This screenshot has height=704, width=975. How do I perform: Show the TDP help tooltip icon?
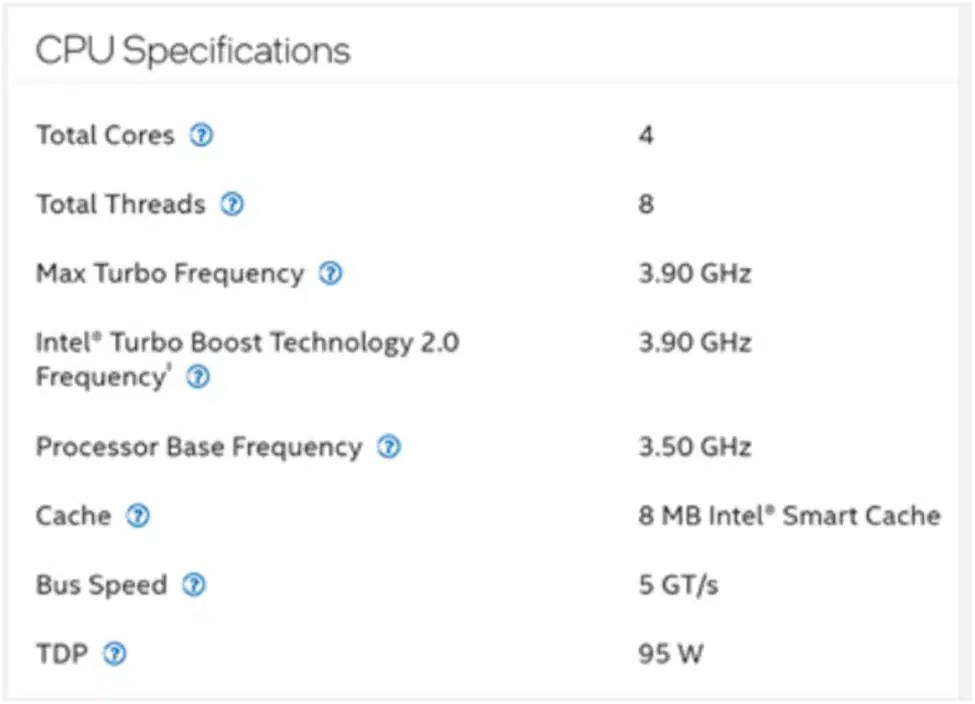tap(114, 654)
